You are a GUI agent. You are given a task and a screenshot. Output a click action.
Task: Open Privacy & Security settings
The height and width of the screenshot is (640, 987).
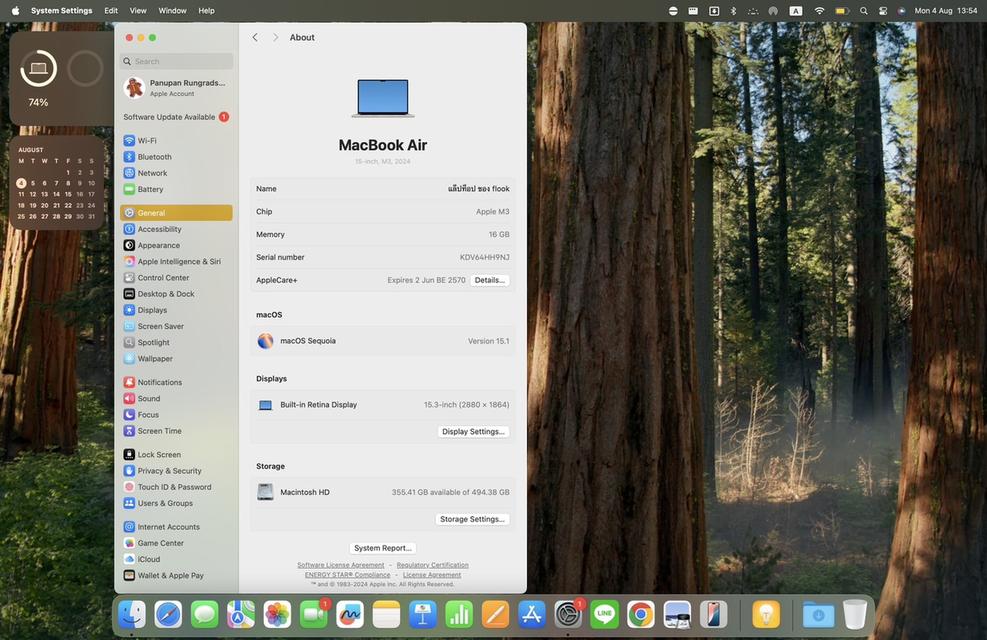tap(176, 471)
